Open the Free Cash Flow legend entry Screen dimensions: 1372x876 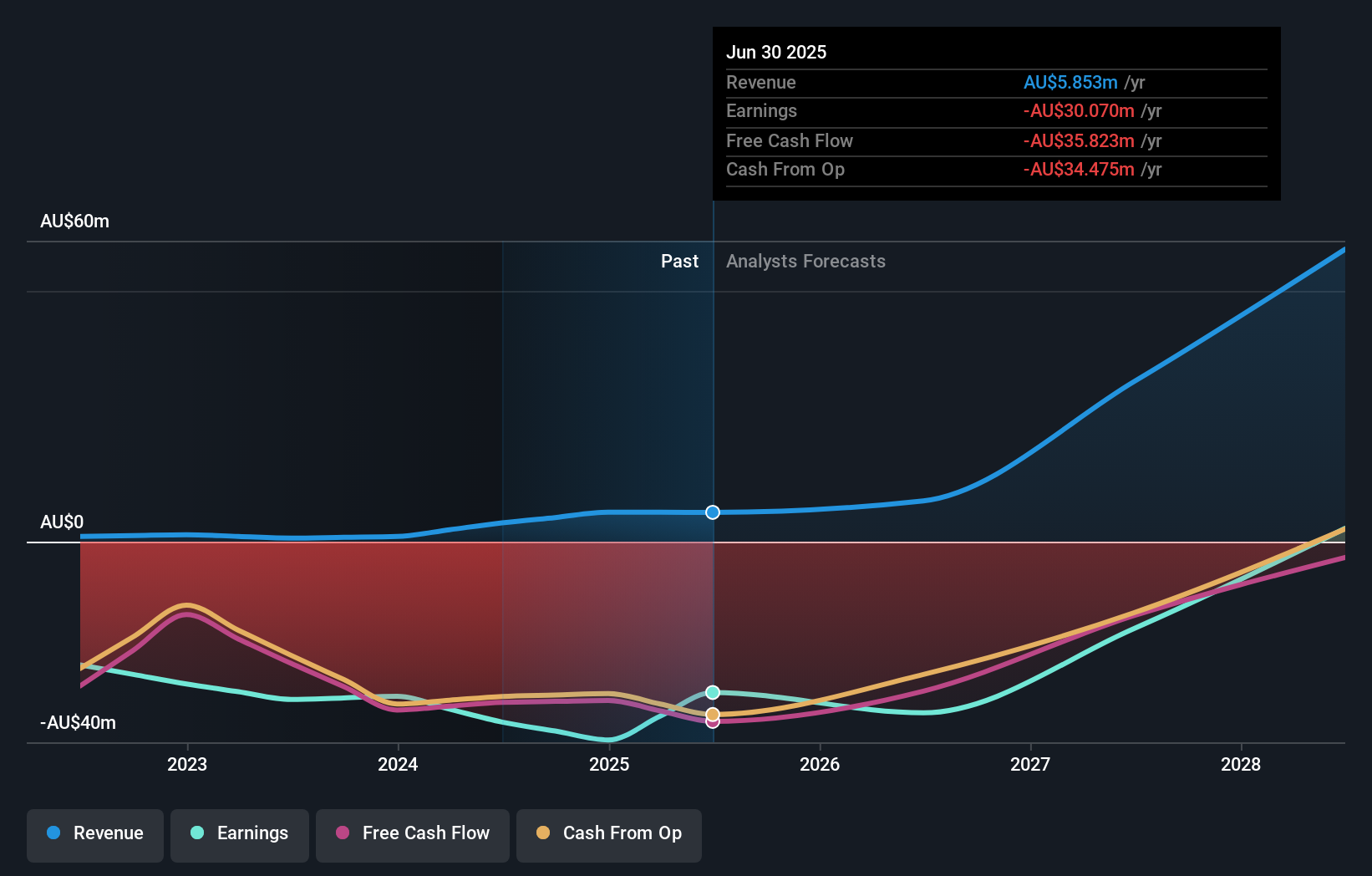point(412,834)
